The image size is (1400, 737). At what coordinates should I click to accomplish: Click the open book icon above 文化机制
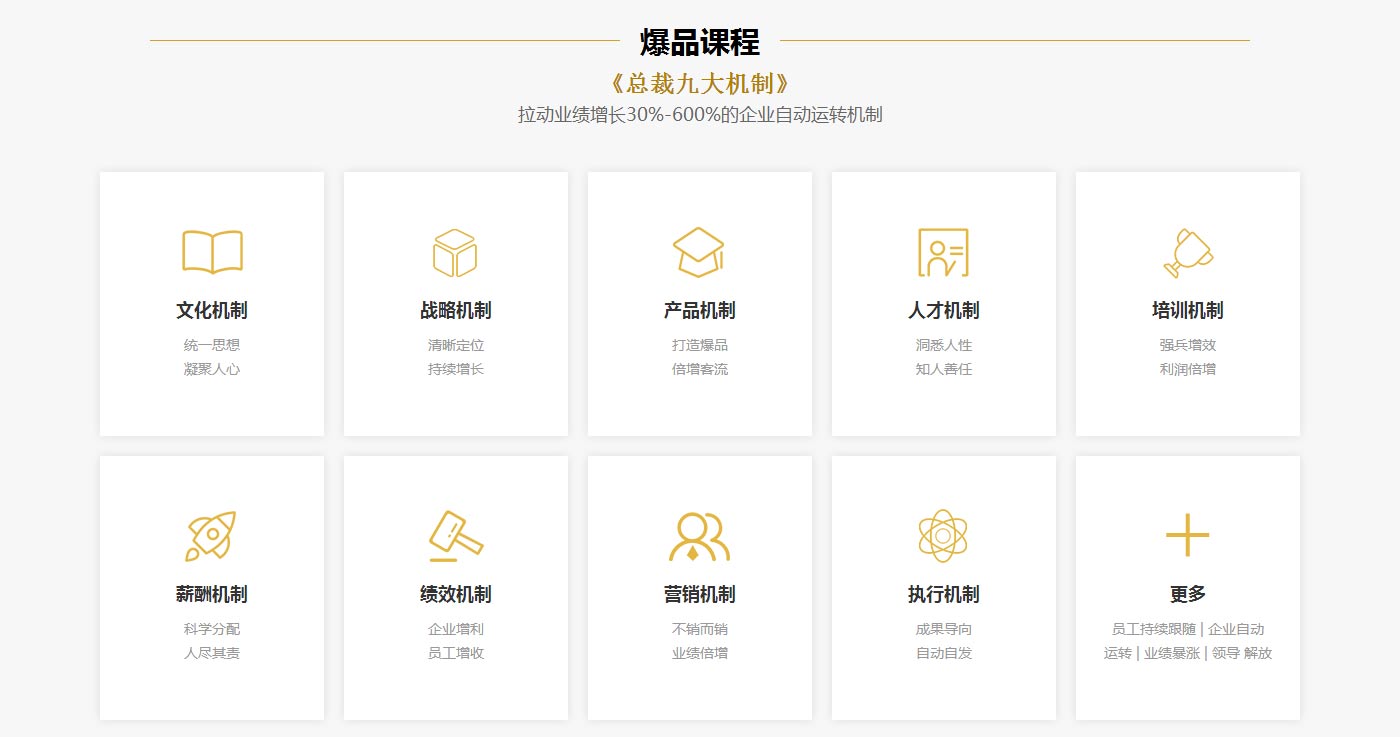tap(211, 252)
